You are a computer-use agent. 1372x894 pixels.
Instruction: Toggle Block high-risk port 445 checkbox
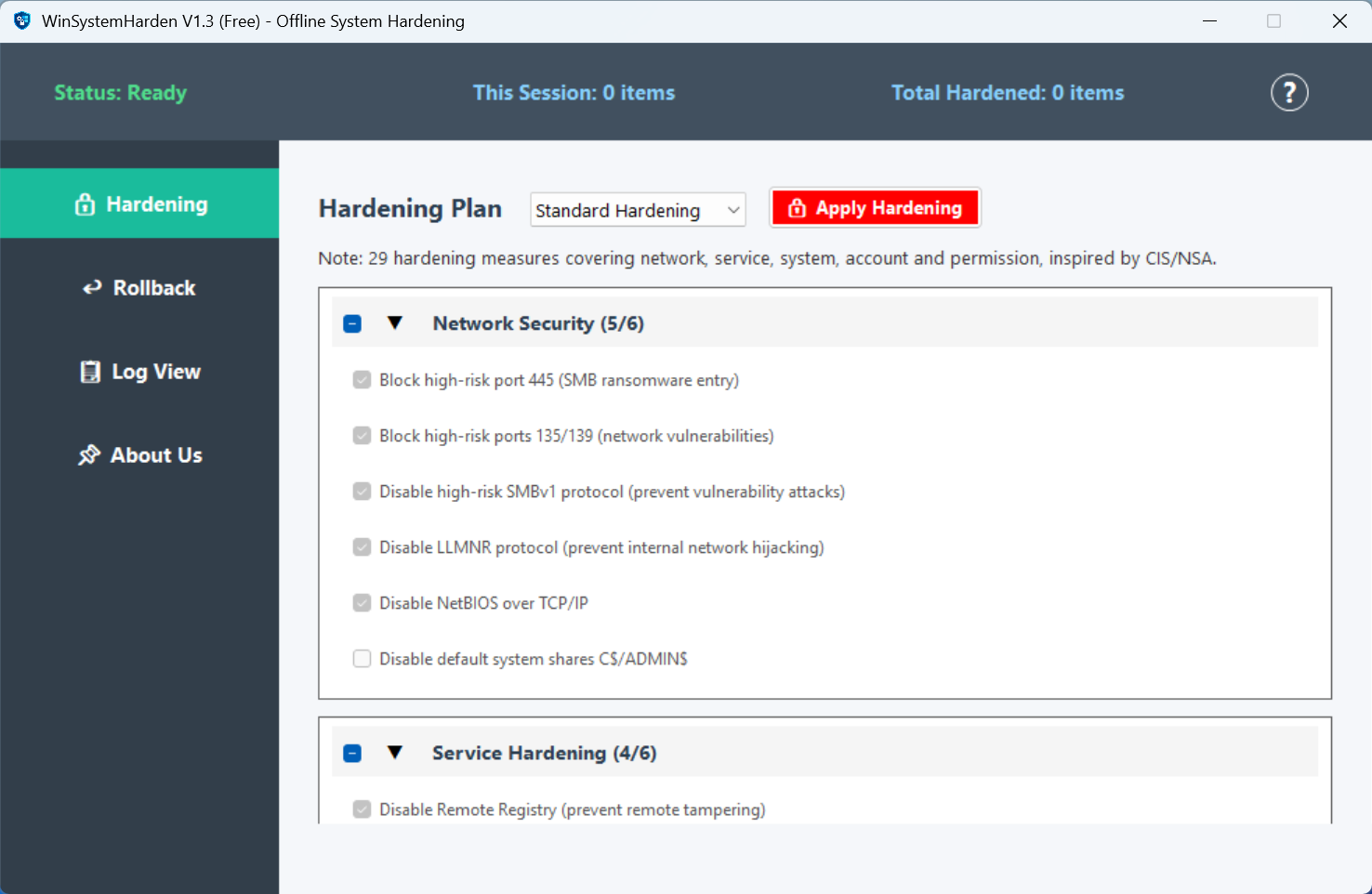362,380
